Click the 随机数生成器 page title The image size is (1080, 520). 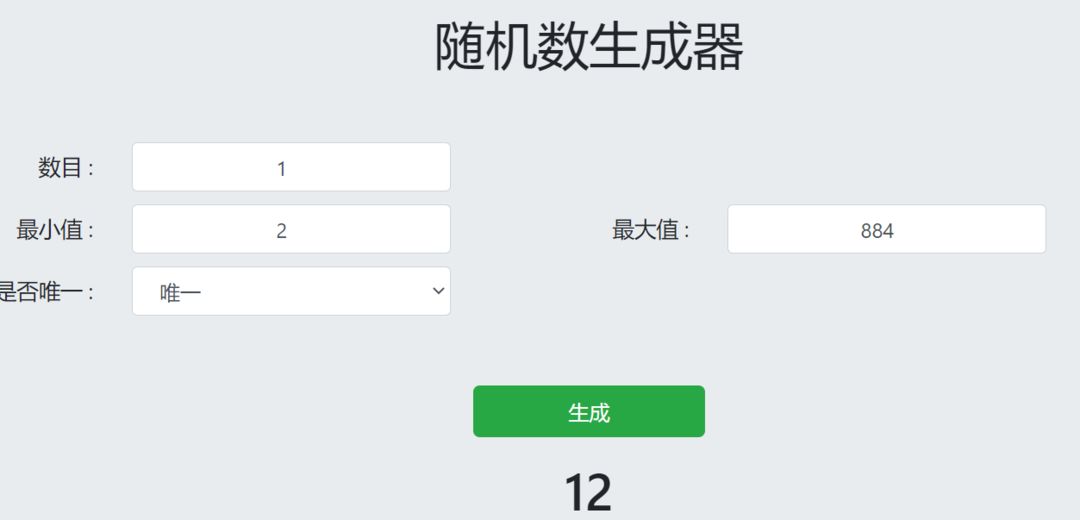coord(589,48)
